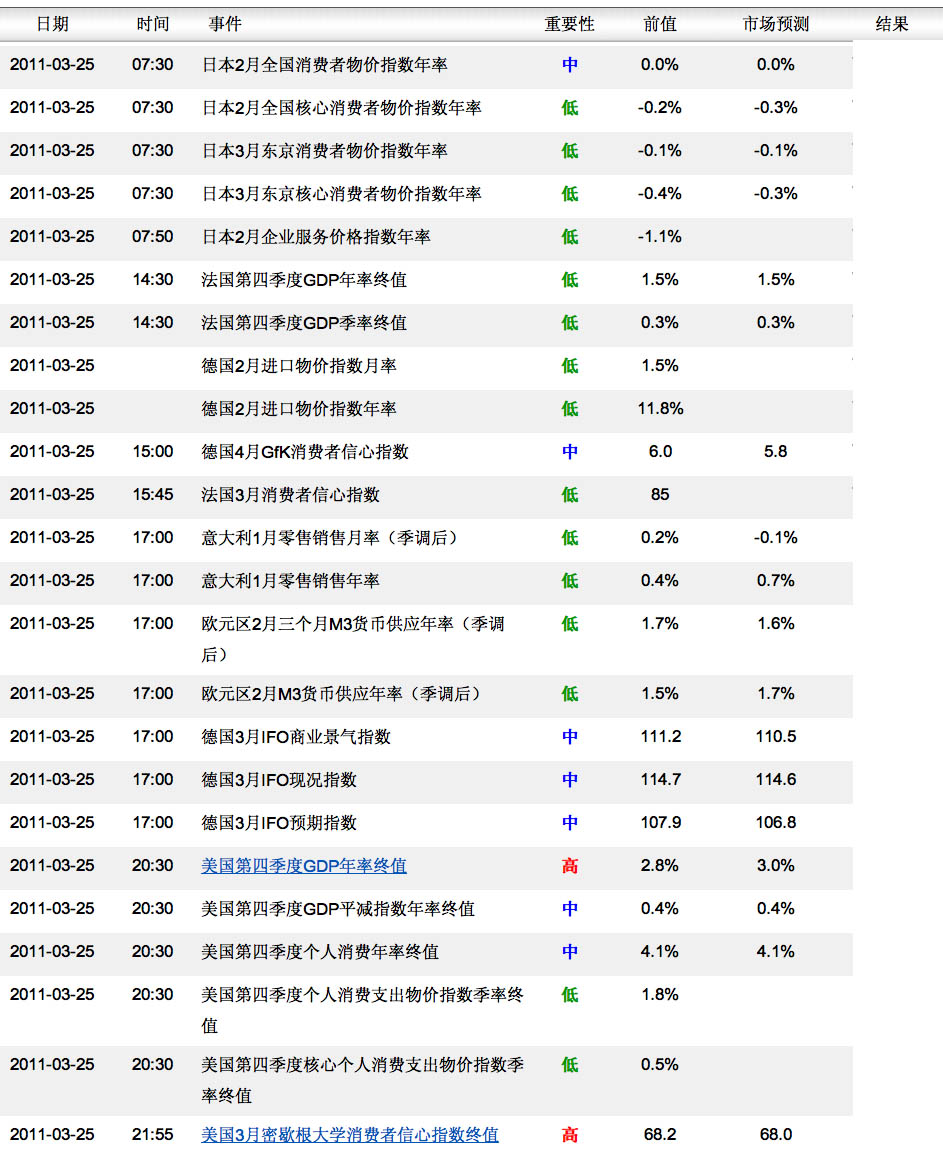Select 法国3月消费者信心指数 event text
Image resolution: width=943 pixels, height=1163 pixels.
(290, 495)
